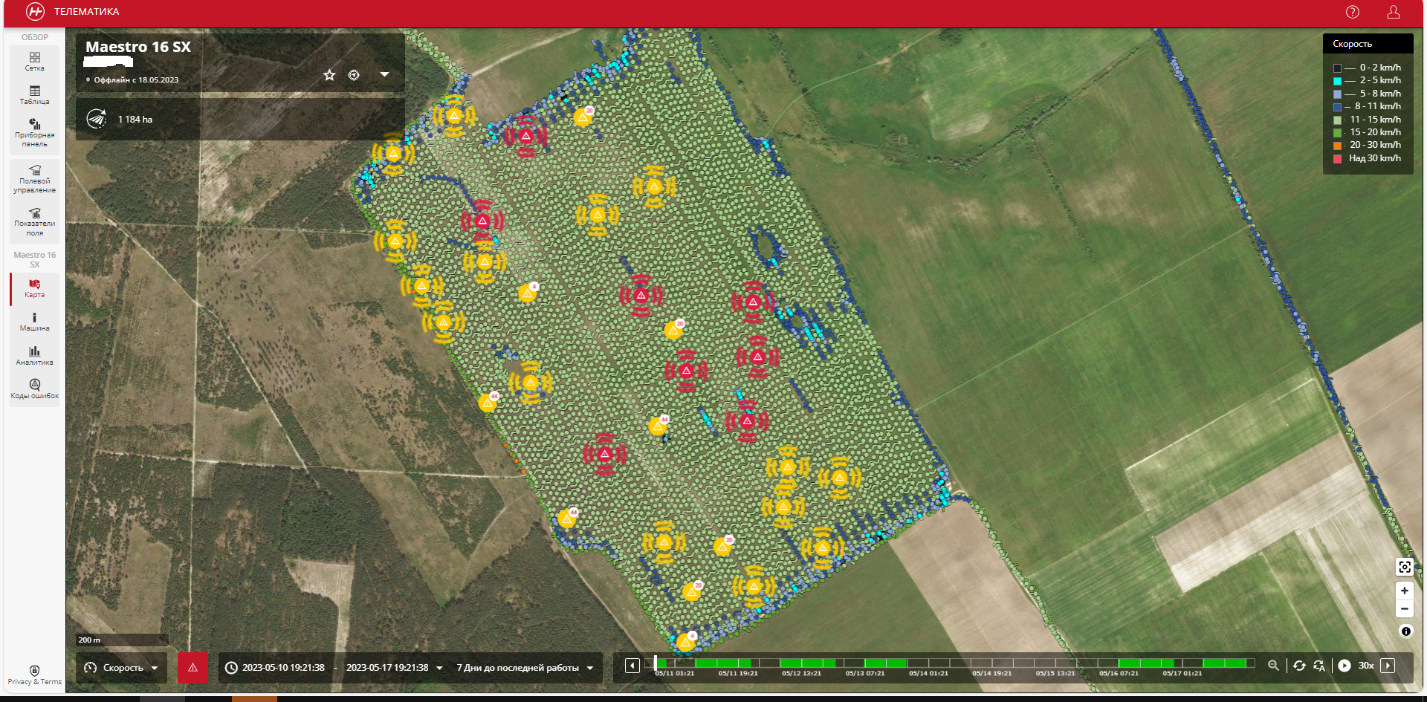Viewport: 1427px width, 702px height.
Task: Open Полевой управление section
Action: (35, 179)
